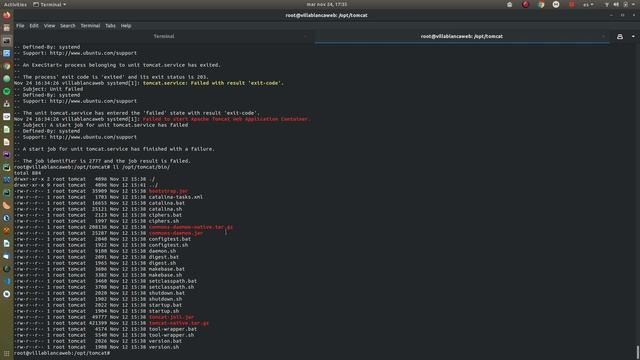
Task: Click 'configtest.bat' in the listing
Action: coord(170,239)
